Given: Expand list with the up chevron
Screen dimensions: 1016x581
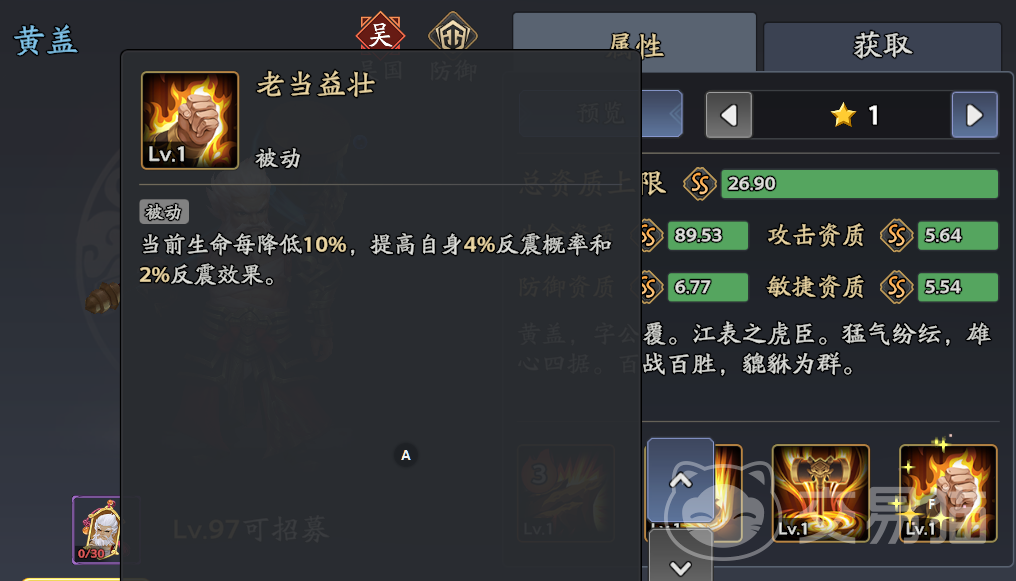Looking at the screenshot, I should [x=680, y=480].
